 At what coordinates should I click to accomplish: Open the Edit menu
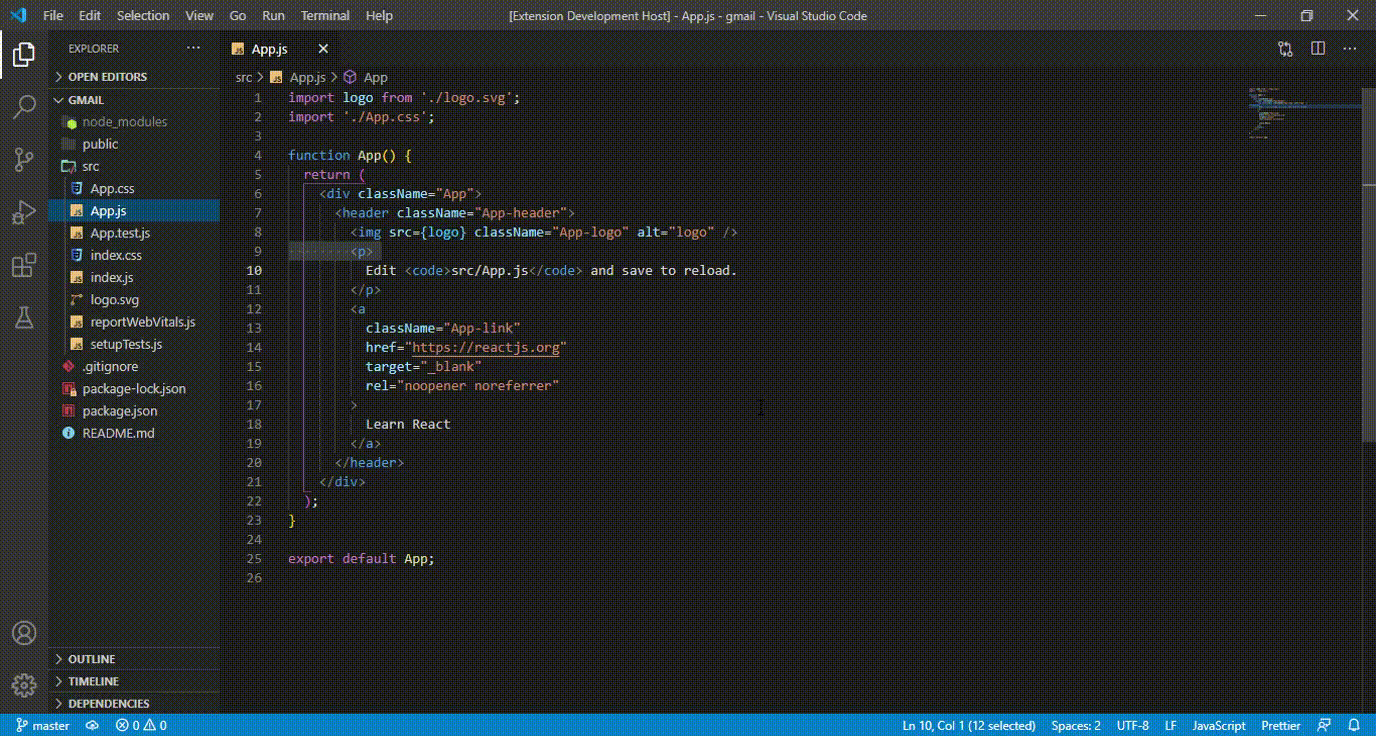[90, 15]
